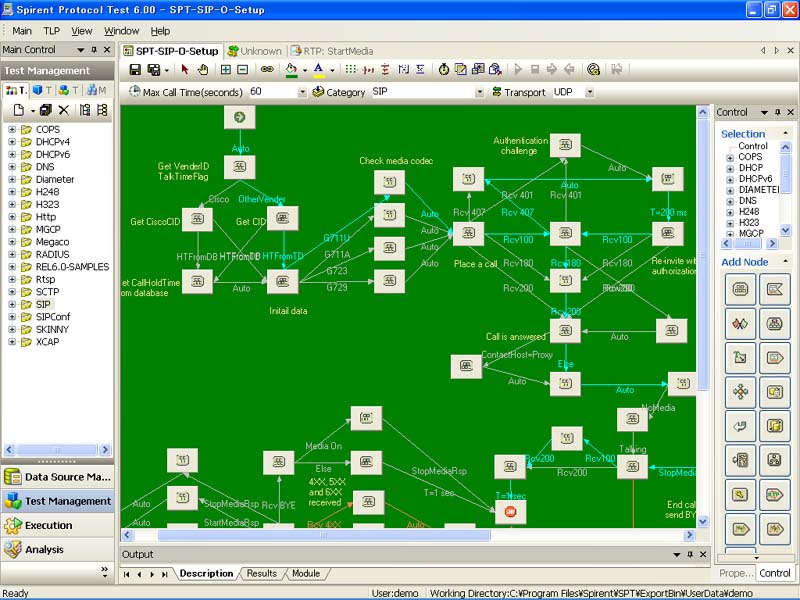Click the Get CiscoCID node on the canvas
Screen dimensions: 800x600
[197, 220]
